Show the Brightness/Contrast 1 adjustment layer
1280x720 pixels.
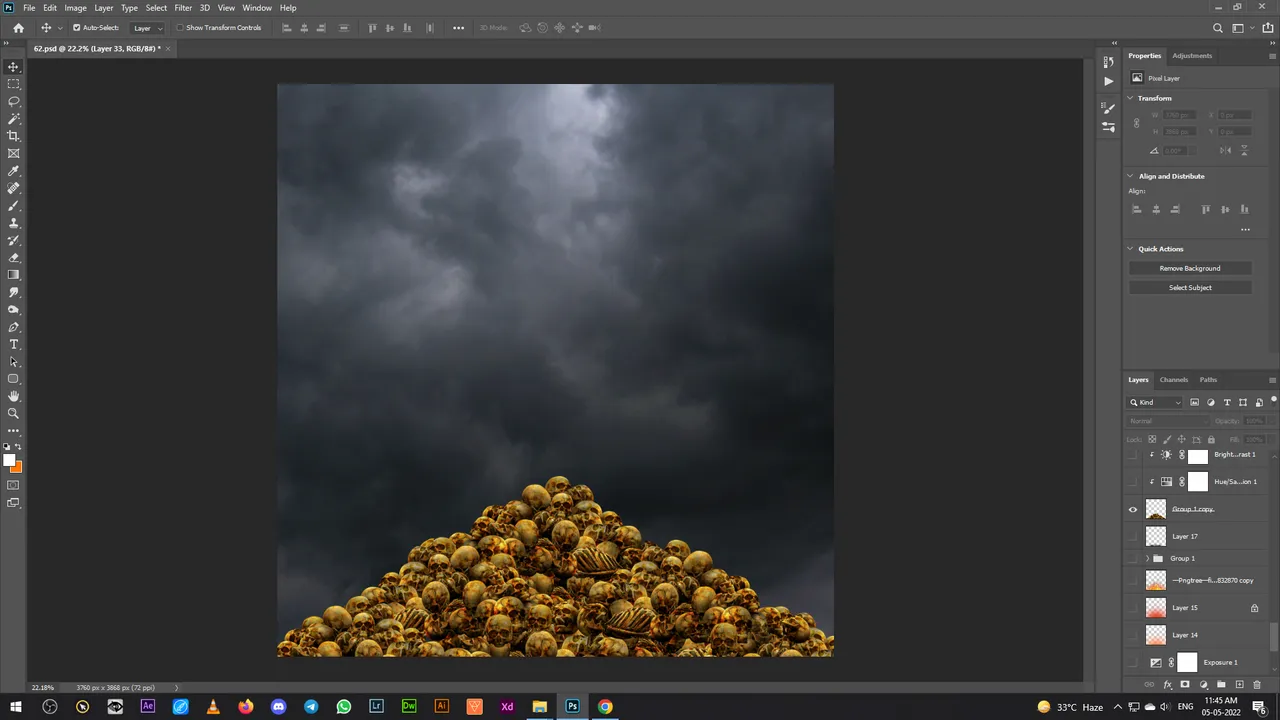[x=1133, y=455]
